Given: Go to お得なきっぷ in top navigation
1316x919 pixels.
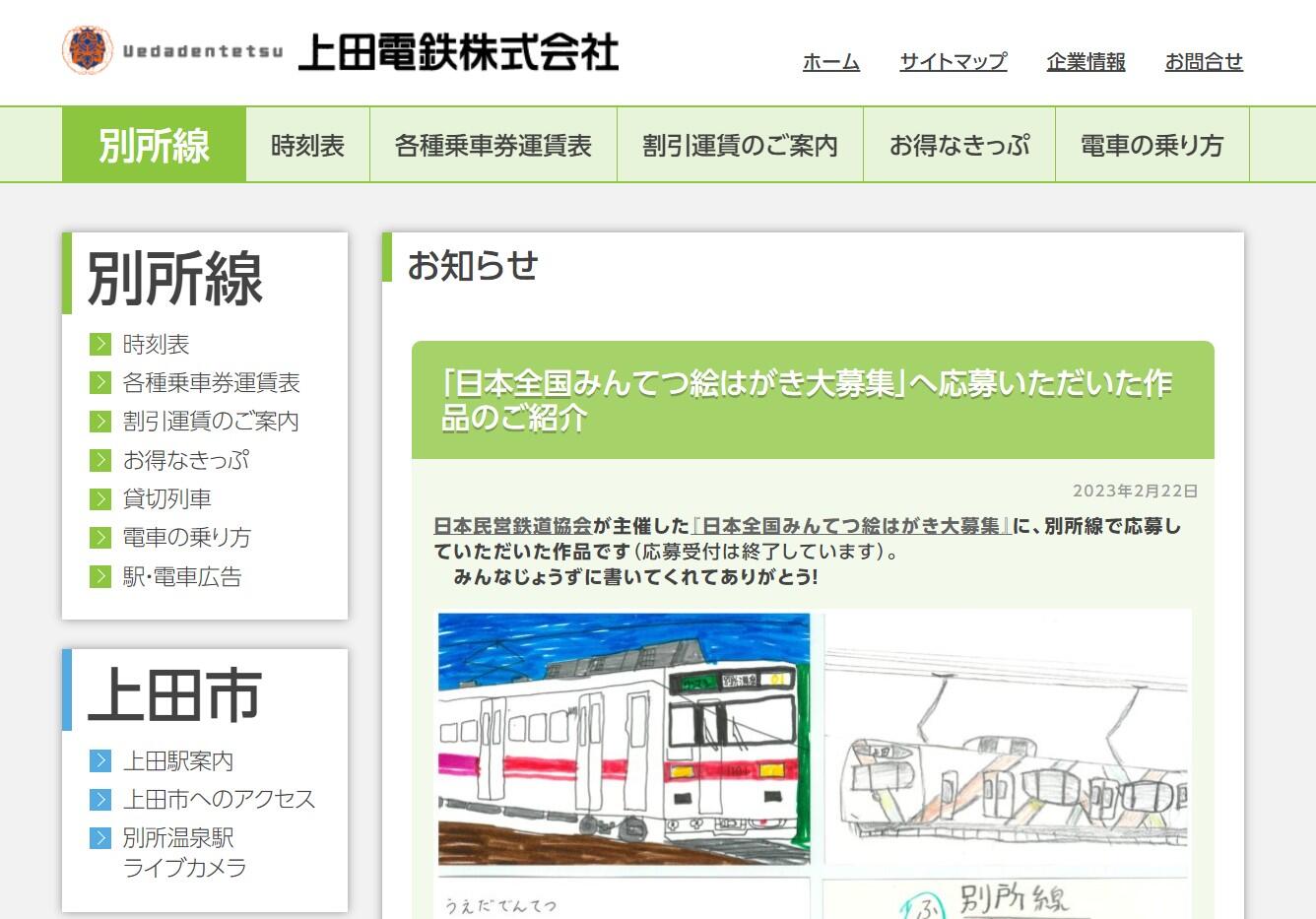Looking at the screenshot, I should tap(958, 145).
